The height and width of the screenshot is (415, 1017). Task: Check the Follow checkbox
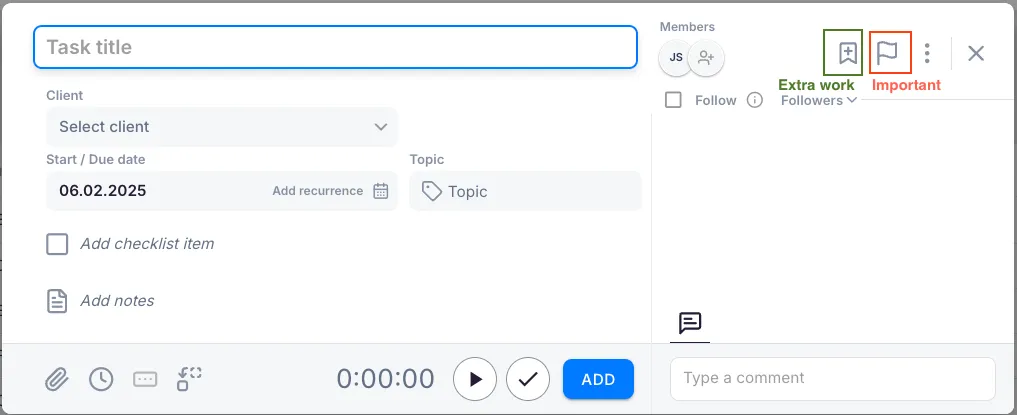coord(674,100)
